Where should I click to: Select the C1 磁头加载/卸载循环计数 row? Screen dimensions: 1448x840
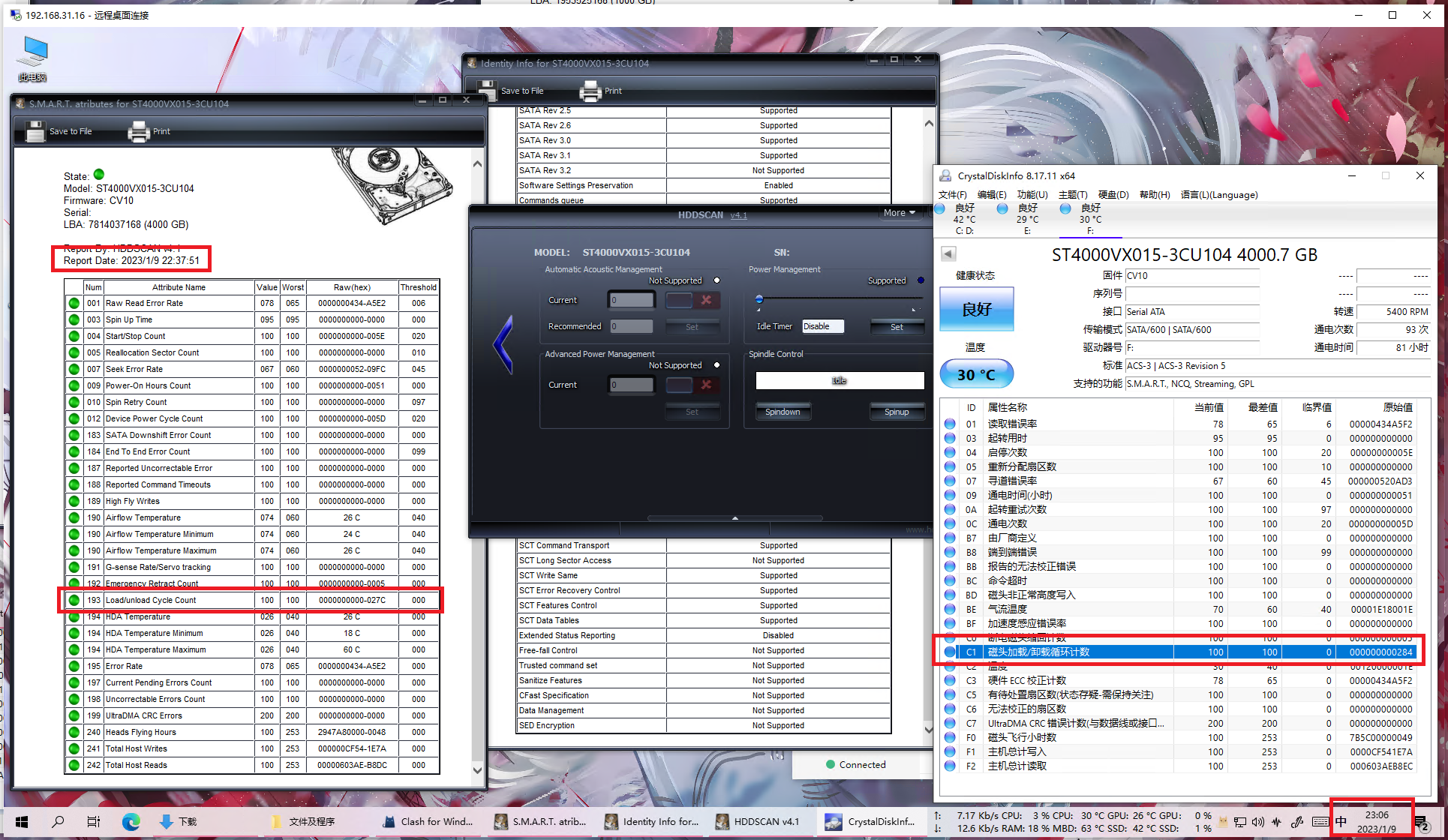point(1178,652)
